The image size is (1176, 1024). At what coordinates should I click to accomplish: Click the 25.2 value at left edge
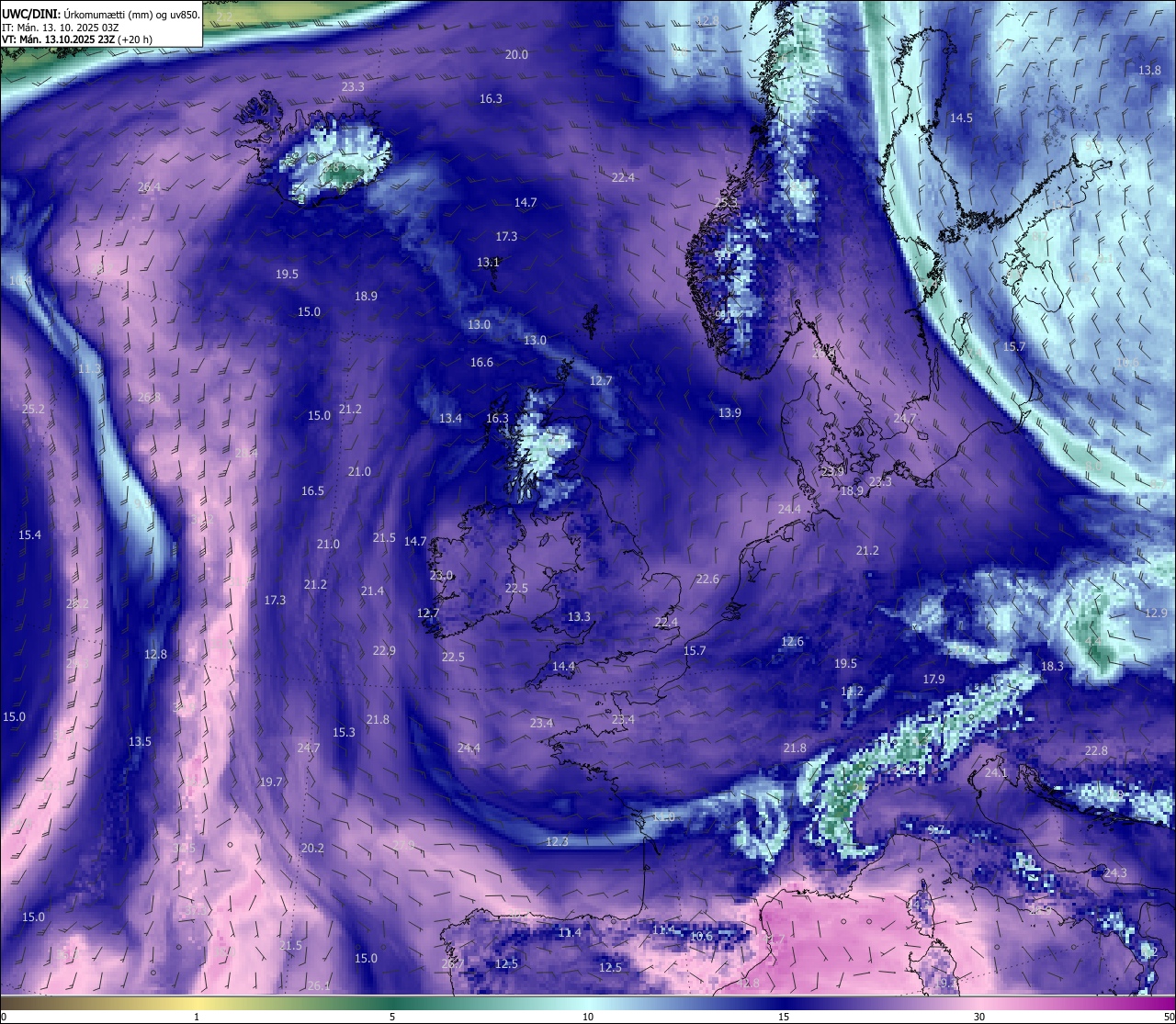pos(33,409)
